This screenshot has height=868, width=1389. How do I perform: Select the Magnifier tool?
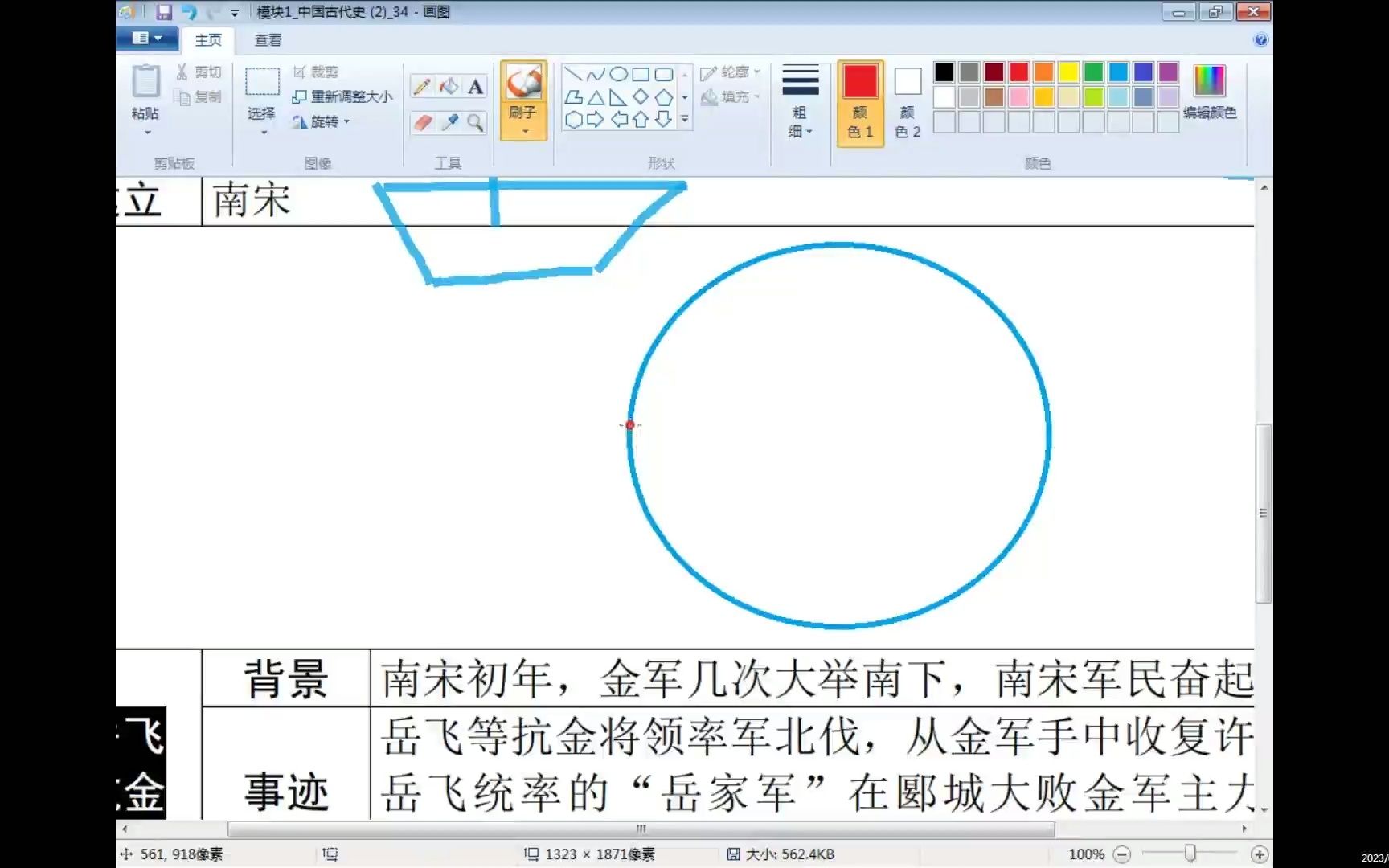tap(475, 122)
